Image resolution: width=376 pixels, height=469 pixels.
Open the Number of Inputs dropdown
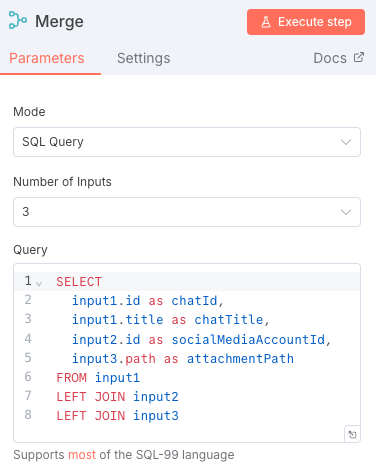(x=187, y=212)
